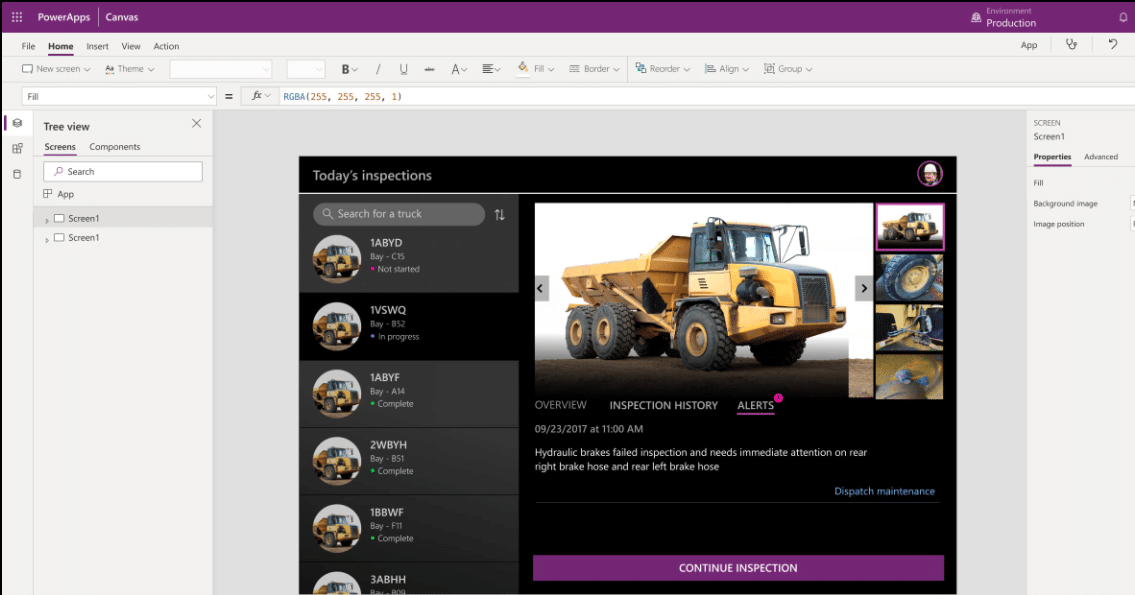Click the notification bell icon
Viewport: 1135px width, 595px height.
click(x=1123, y=17)
